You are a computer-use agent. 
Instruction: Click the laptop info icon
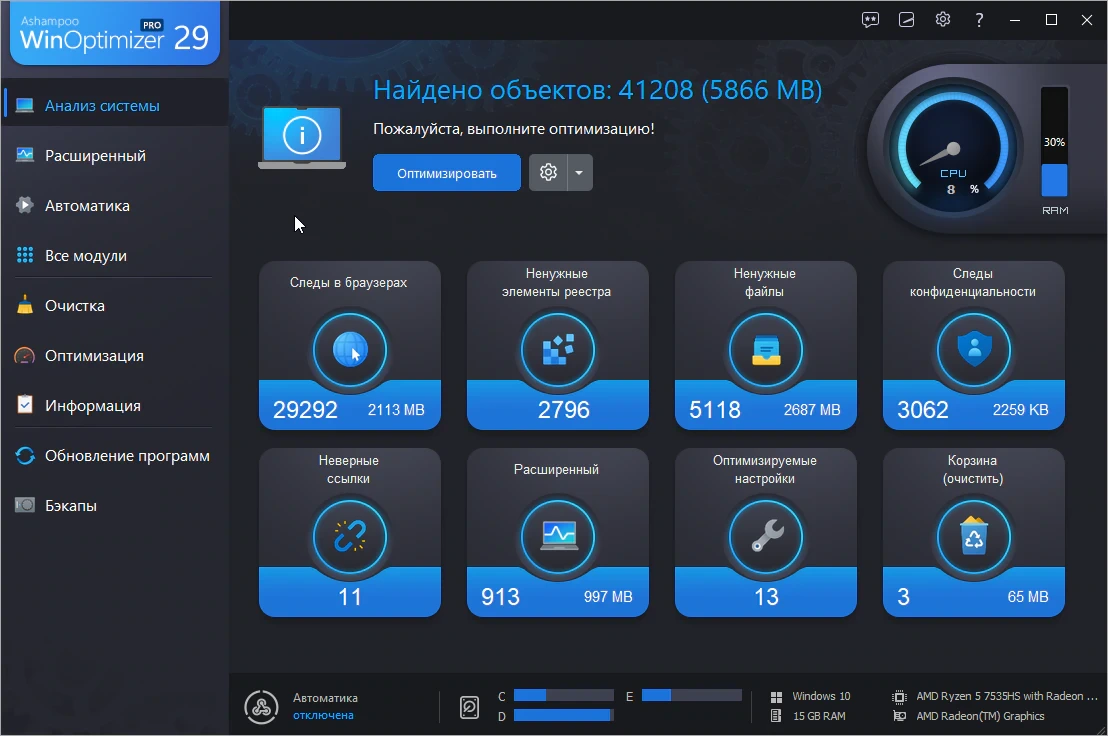[x=302, y=137]
